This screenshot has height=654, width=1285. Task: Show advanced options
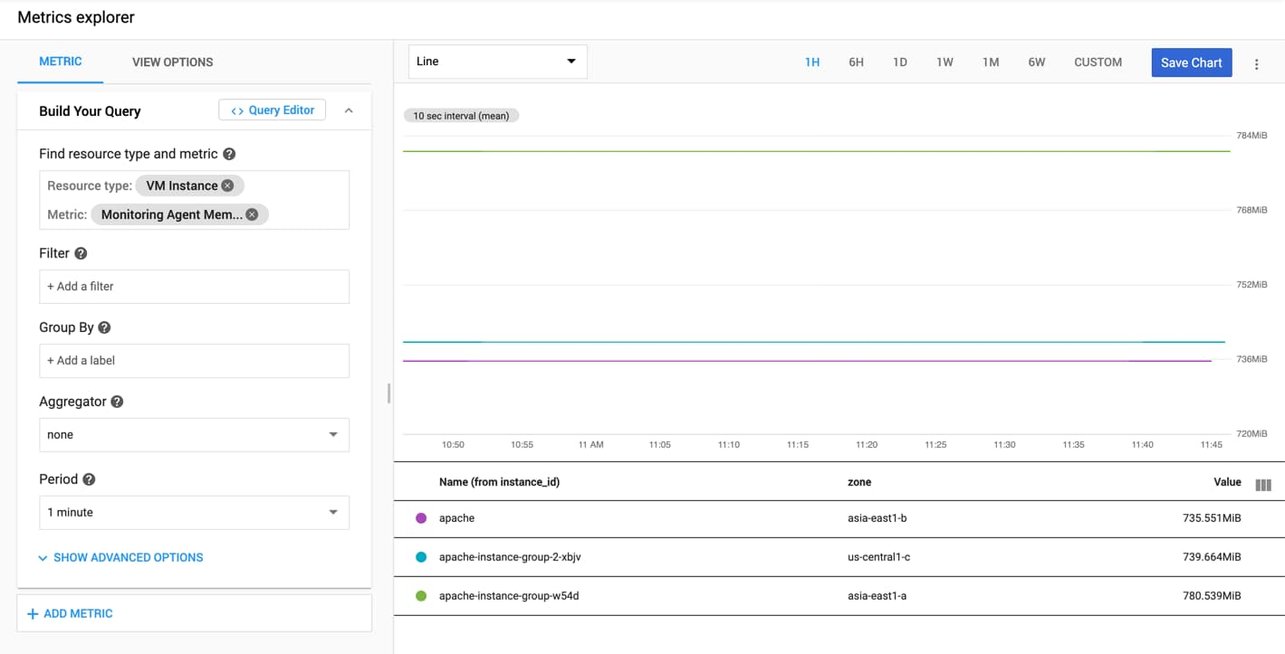pyautogui.click(x=120, y=558)
